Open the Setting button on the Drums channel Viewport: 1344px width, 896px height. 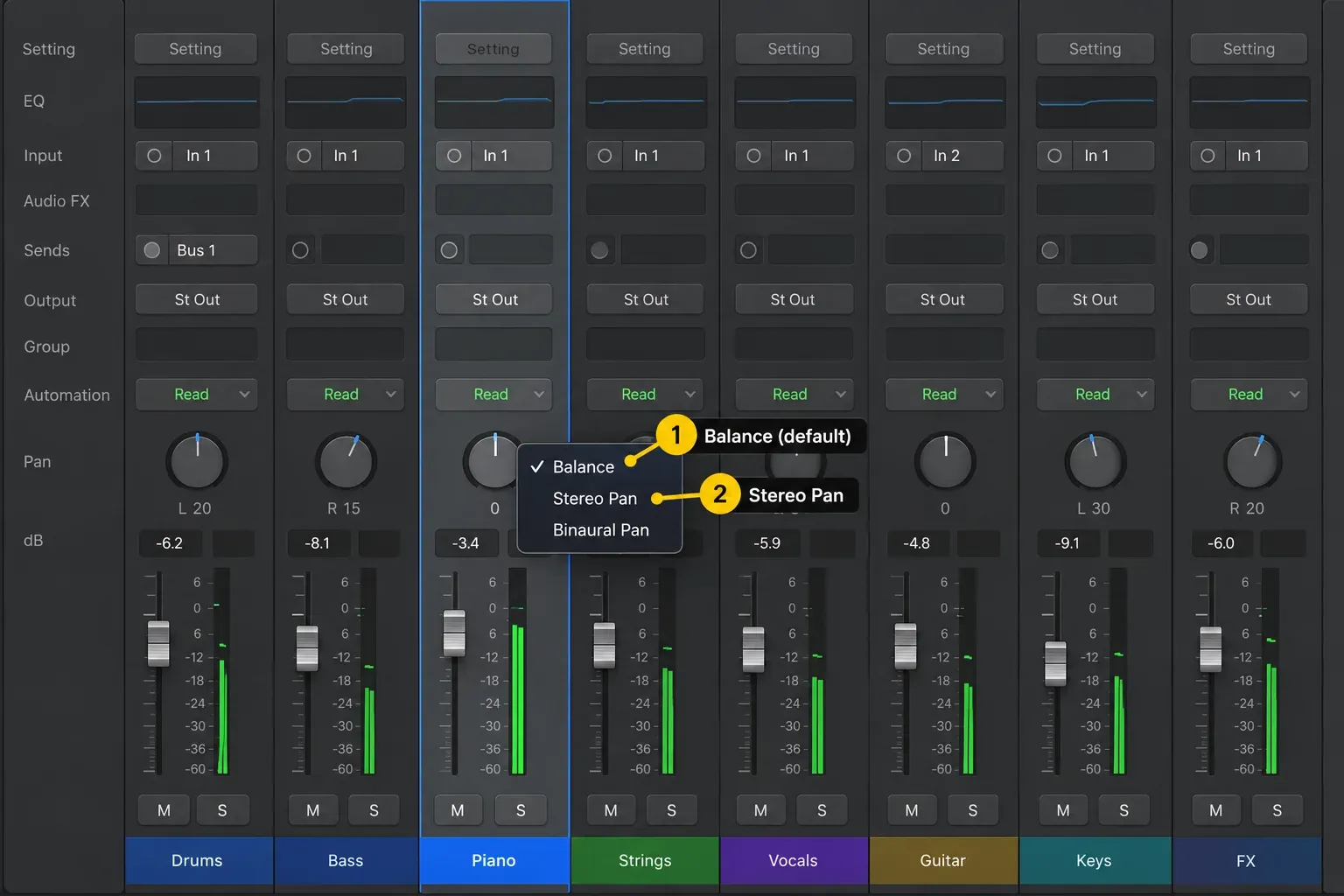[x=196, y=49]
